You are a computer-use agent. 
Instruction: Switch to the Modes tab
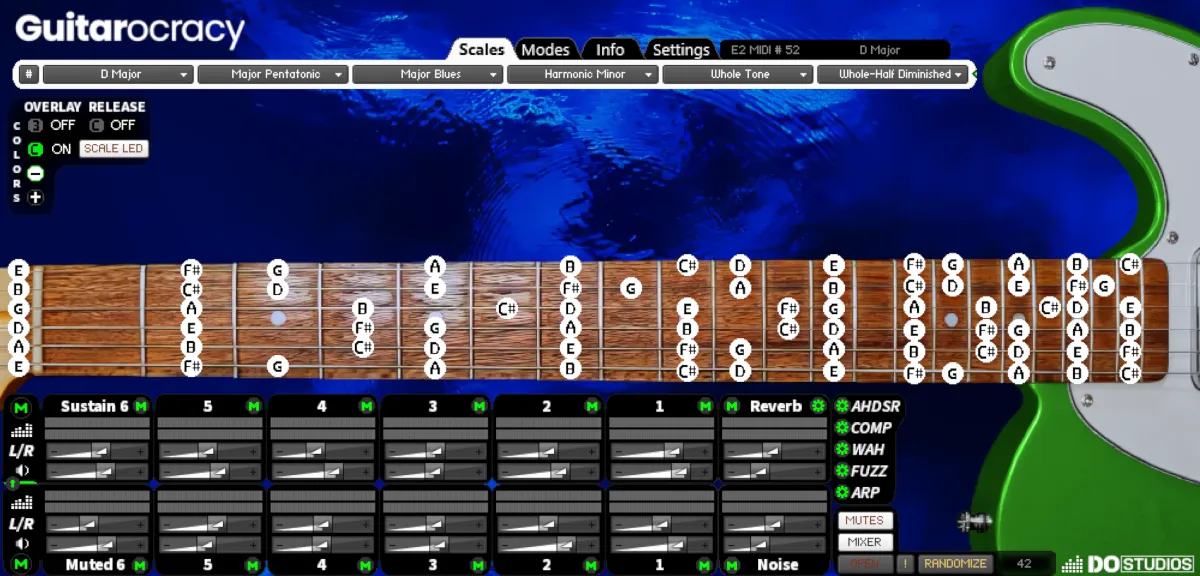pos(545,49)
